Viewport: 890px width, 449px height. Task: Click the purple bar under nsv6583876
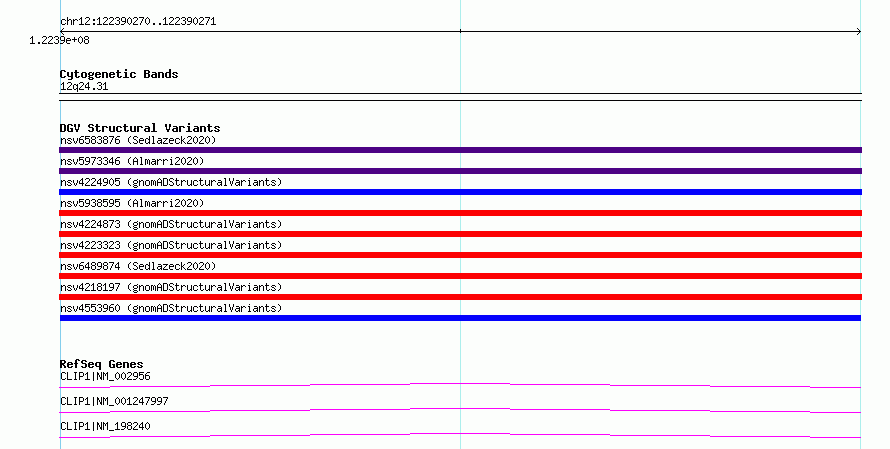tap(460, 150)
